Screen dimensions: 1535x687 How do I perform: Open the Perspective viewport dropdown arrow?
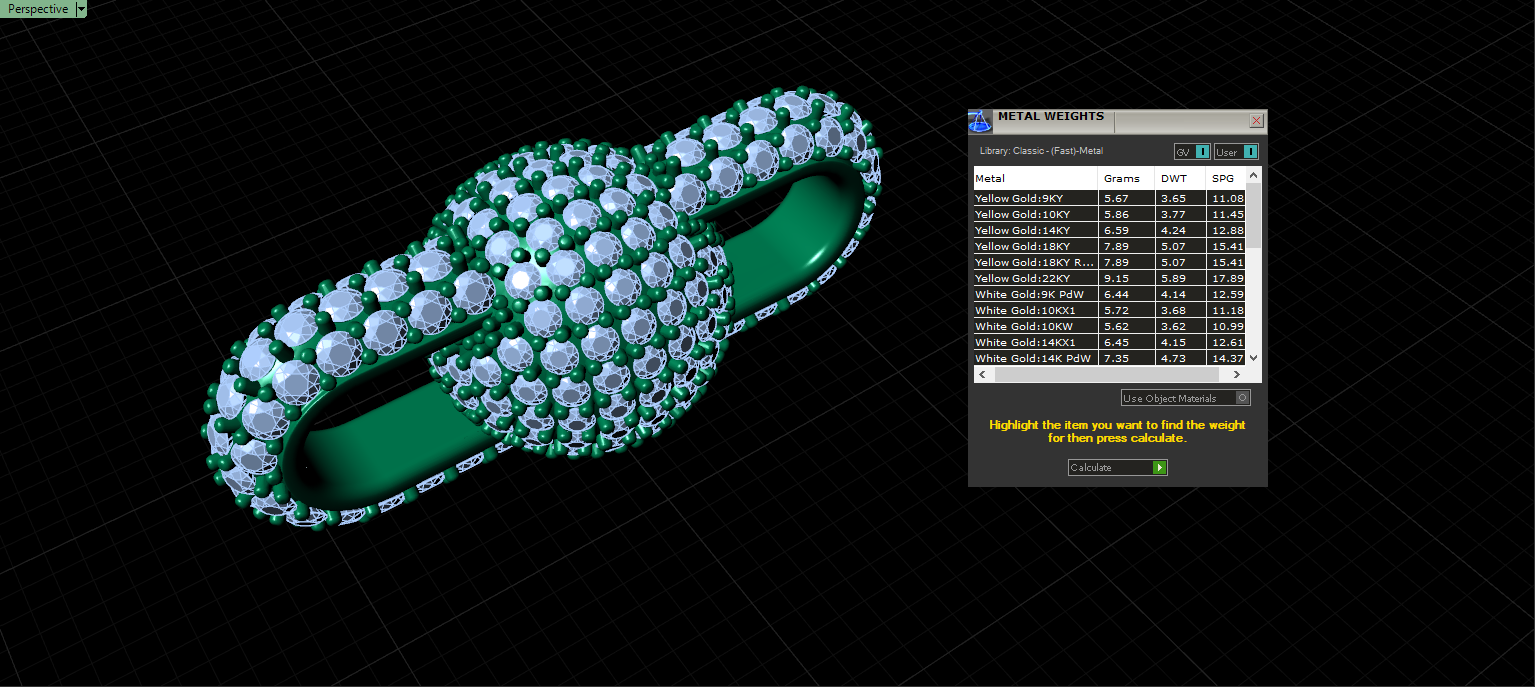81,9
